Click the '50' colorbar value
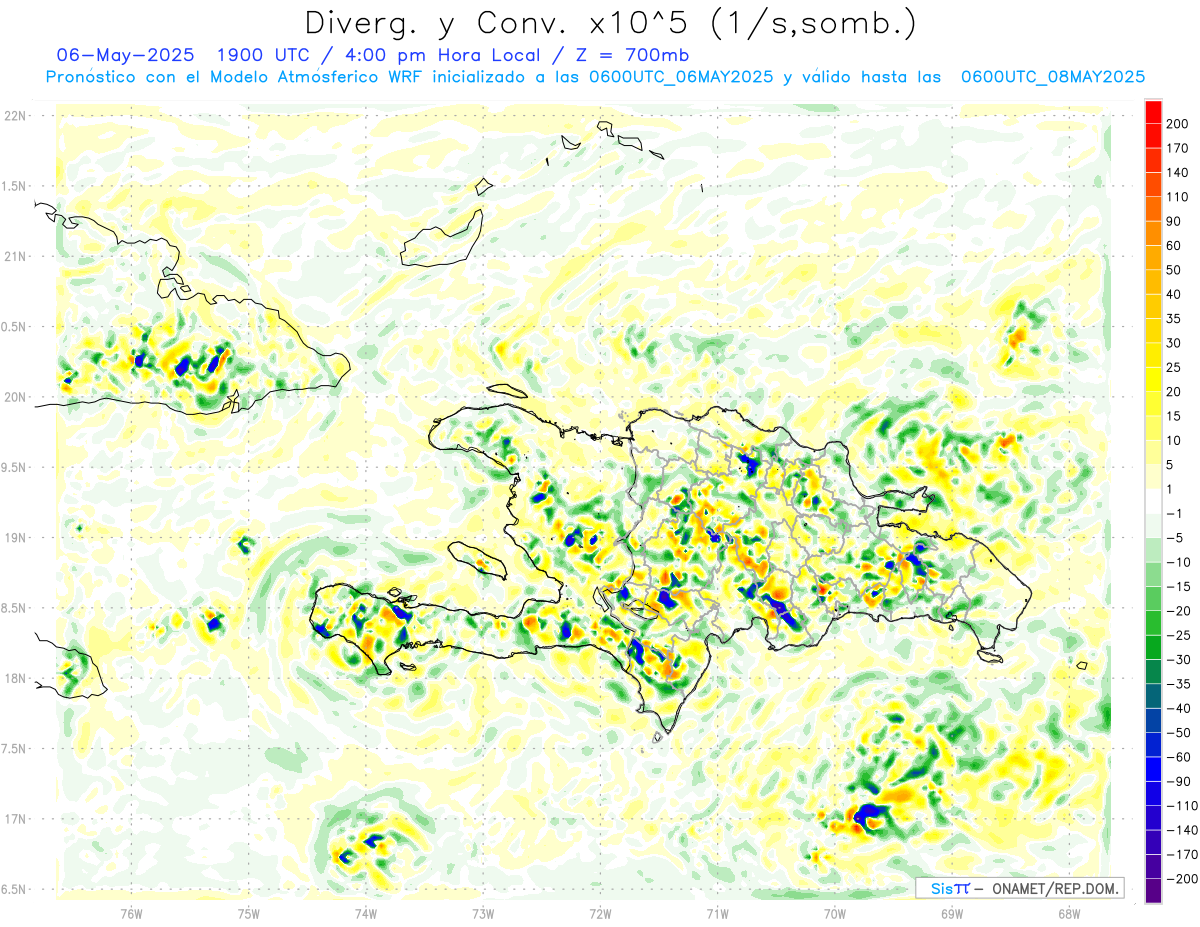 point(1175,270)
